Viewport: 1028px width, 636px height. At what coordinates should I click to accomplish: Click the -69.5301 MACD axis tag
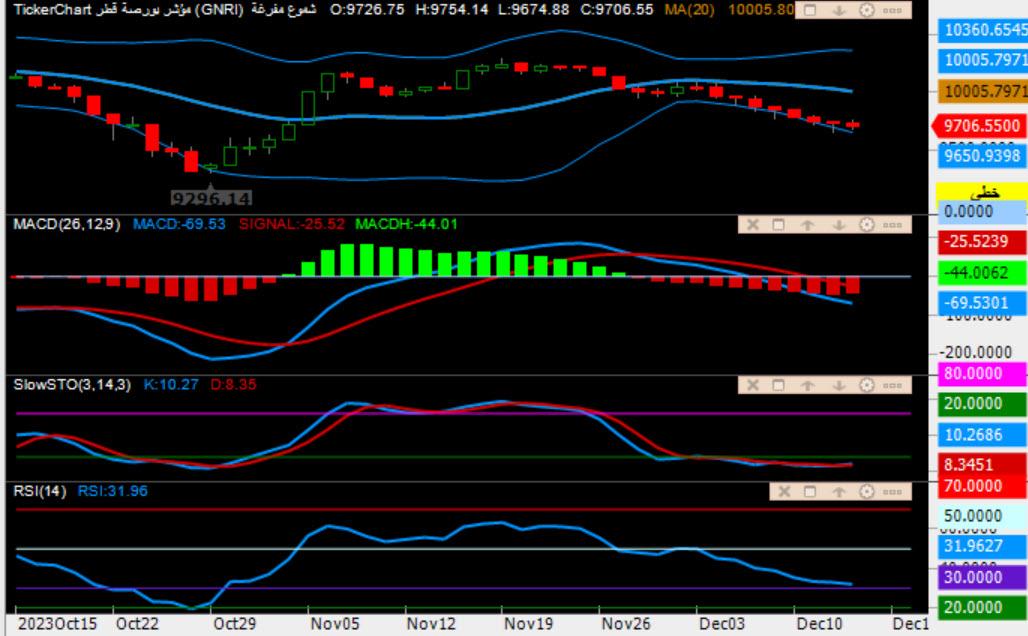coord(981,303)
